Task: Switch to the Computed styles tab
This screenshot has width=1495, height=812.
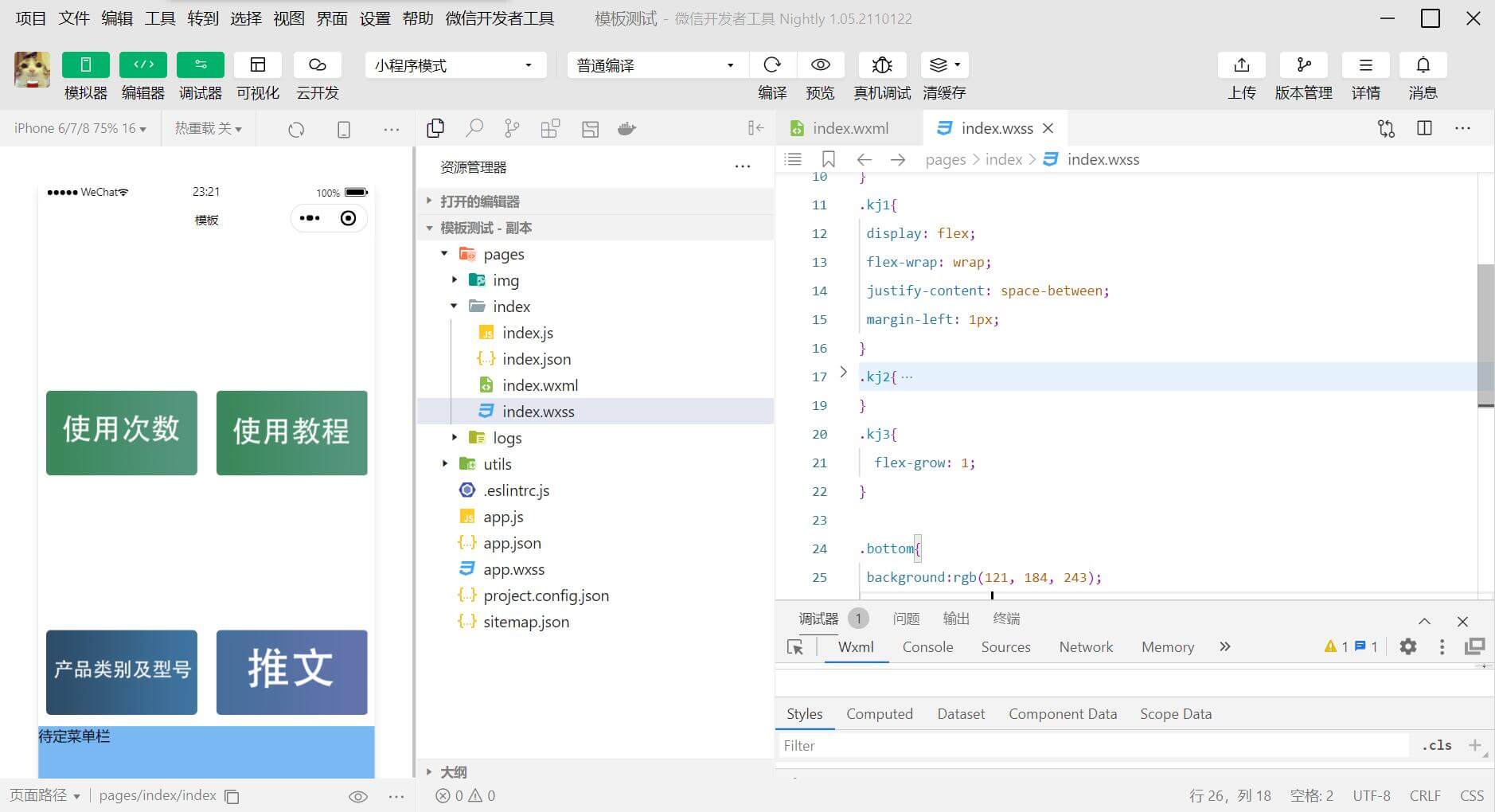Action: [x=879, y=714]
